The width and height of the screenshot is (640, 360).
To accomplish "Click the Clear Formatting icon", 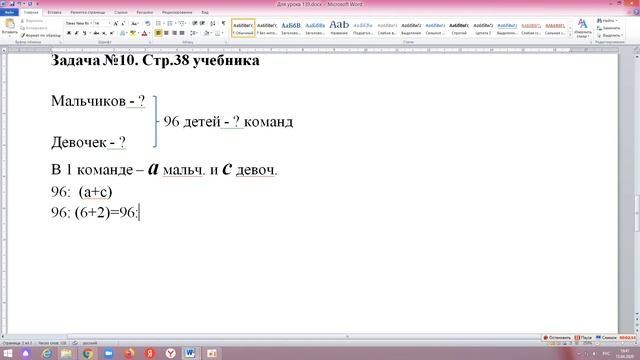I will coord(148,24).
